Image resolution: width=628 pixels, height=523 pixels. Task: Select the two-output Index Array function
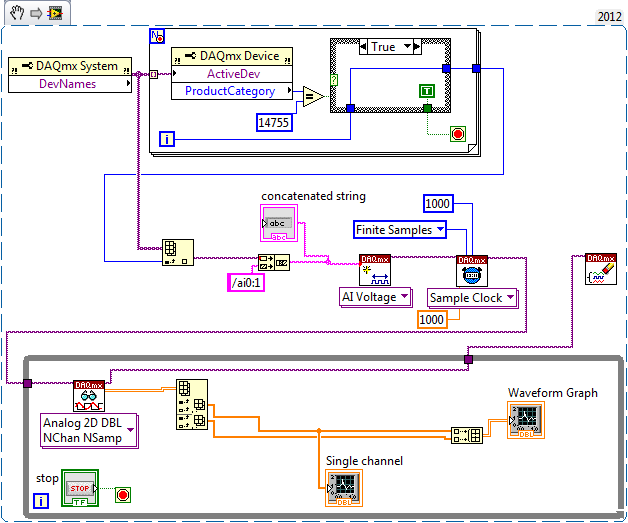click(x=192, y=404)
